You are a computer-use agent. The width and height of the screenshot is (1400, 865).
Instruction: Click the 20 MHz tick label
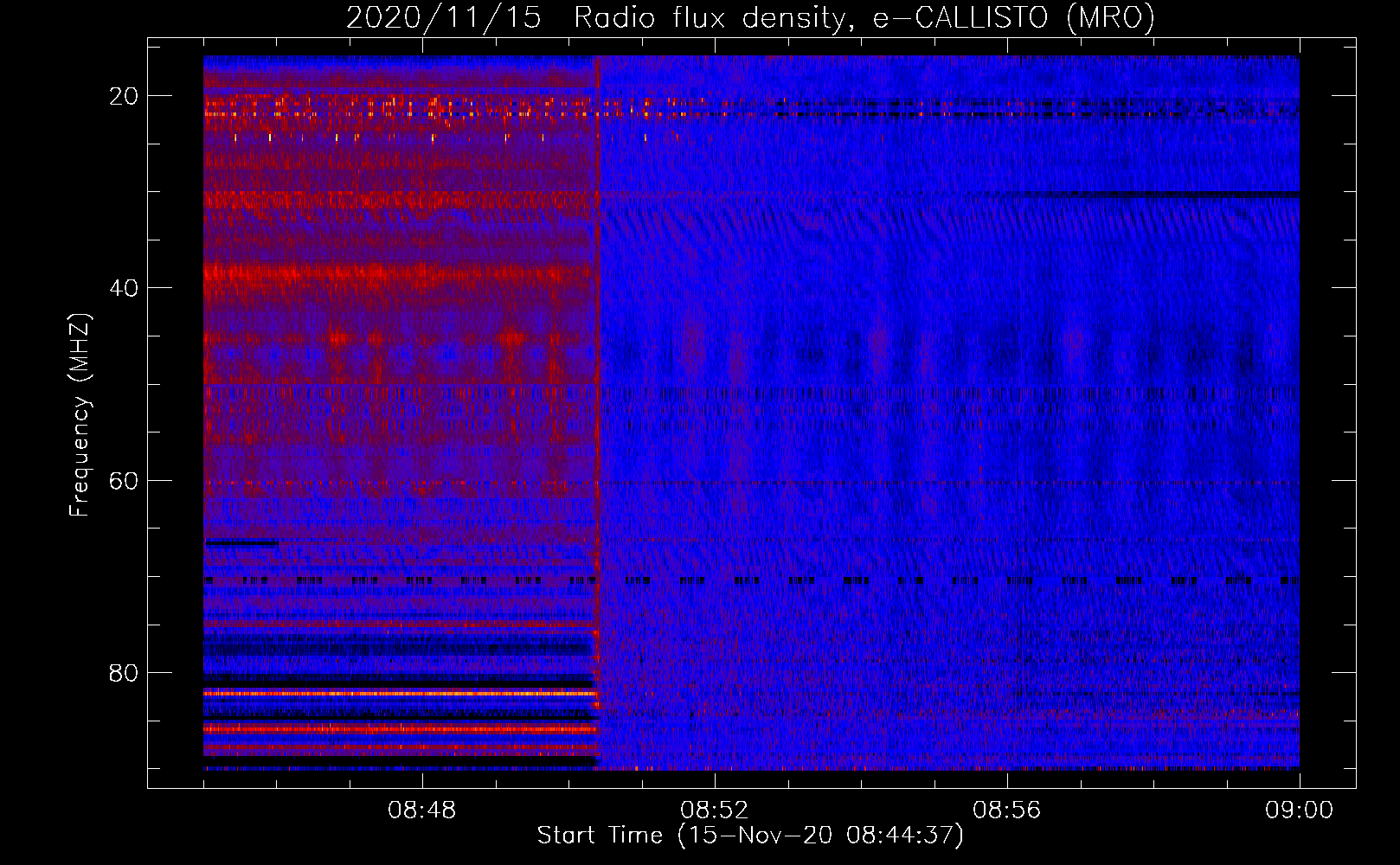124,96
